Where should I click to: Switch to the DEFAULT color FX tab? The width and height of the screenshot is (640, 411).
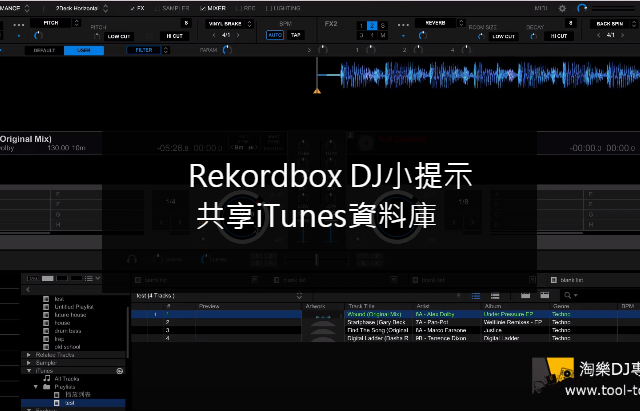44,50
